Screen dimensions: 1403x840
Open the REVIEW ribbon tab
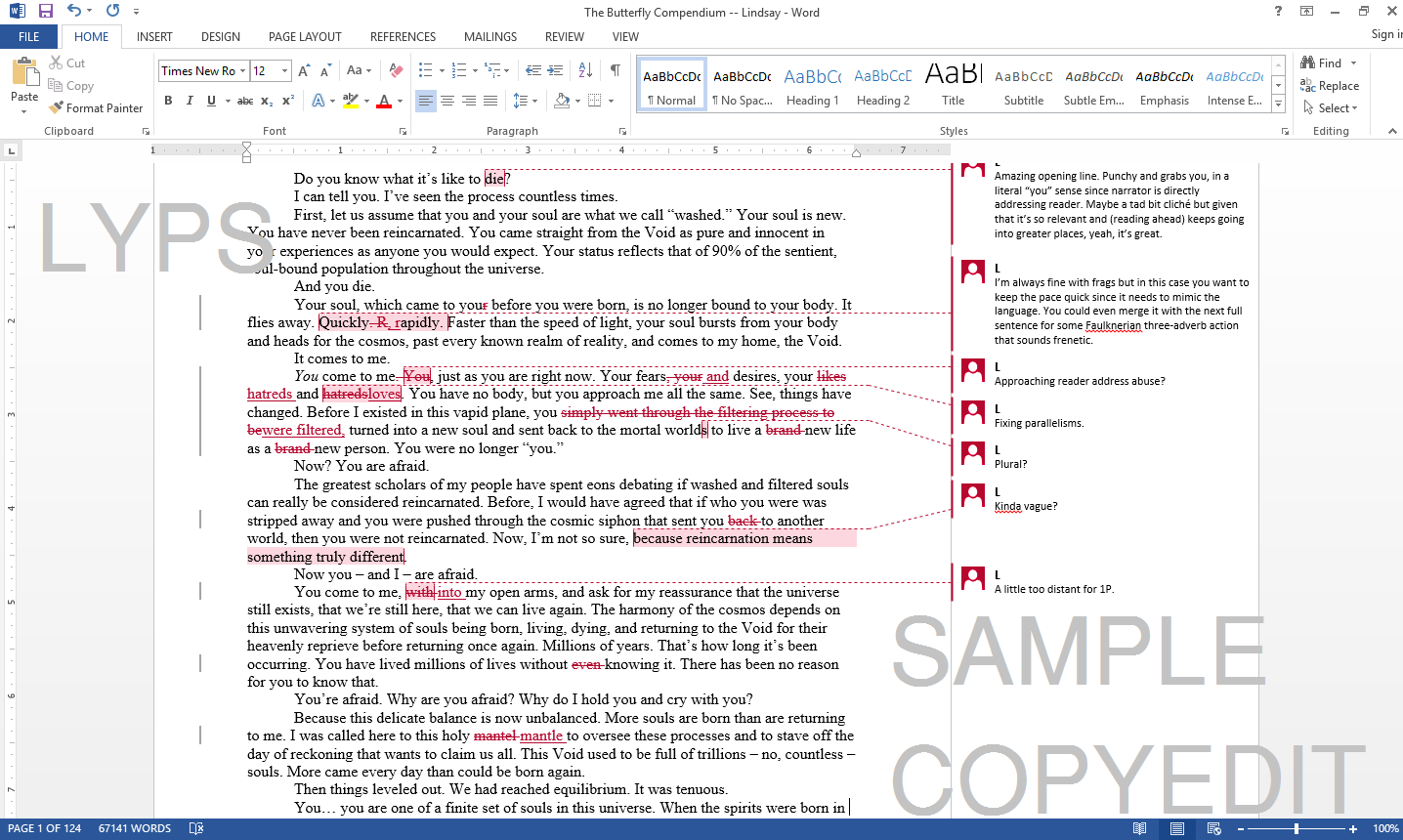click(x=564, y=37)
